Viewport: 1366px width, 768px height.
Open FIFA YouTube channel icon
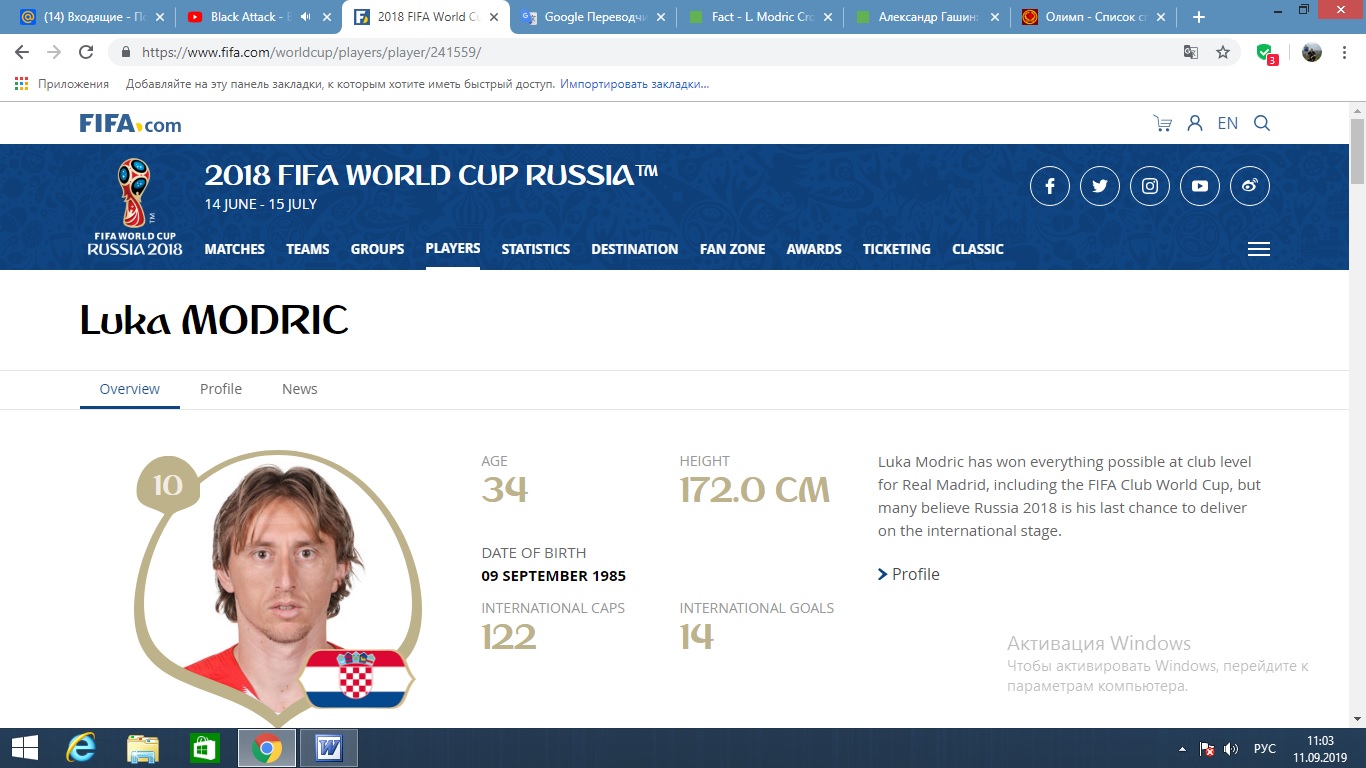click(x=1200, y=186)
